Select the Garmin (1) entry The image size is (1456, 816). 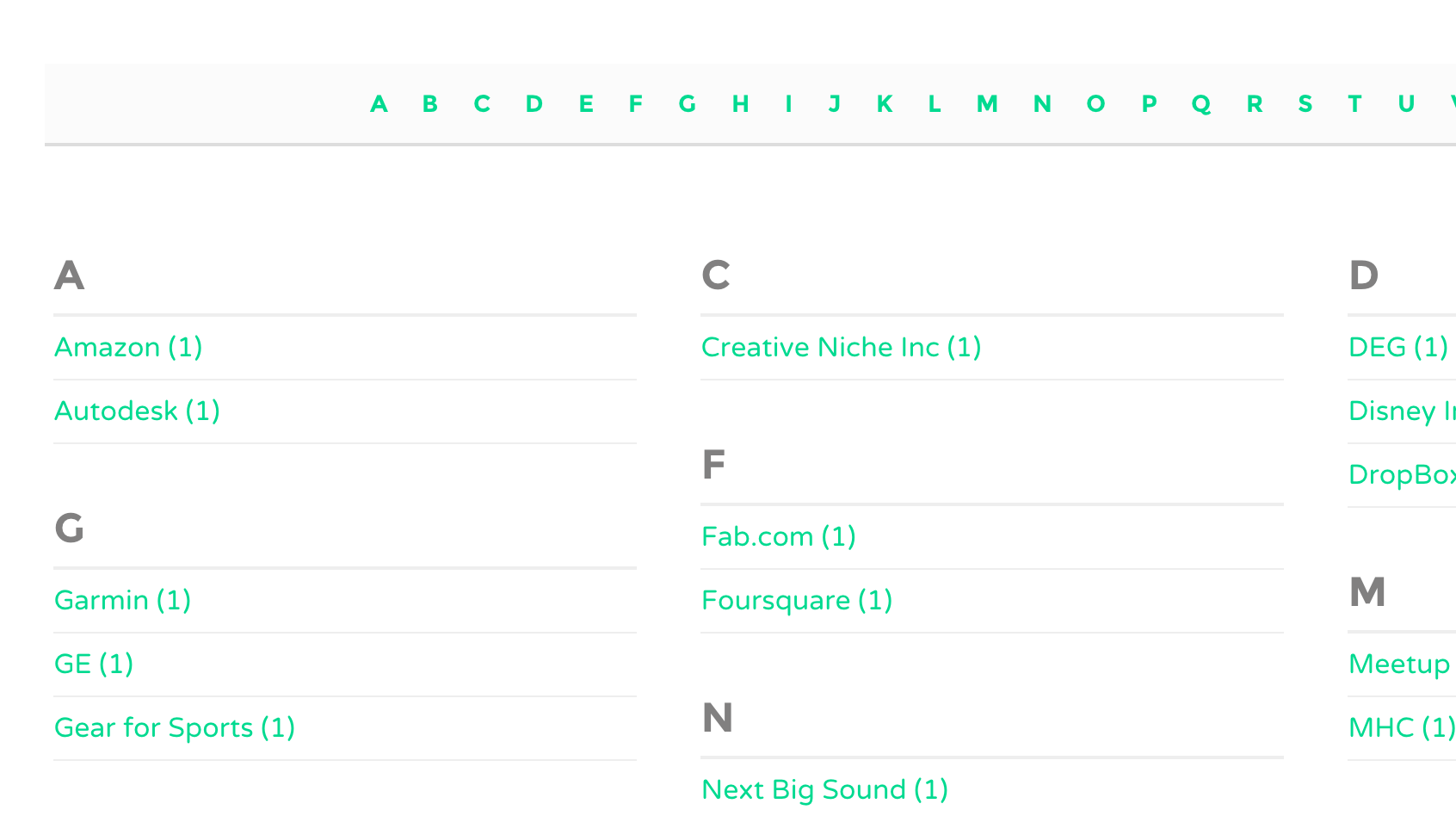click(x=122, y=600)
